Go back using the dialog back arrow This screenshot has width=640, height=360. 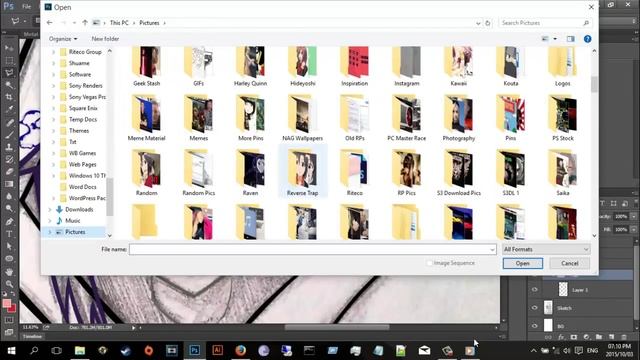point(50,23)
